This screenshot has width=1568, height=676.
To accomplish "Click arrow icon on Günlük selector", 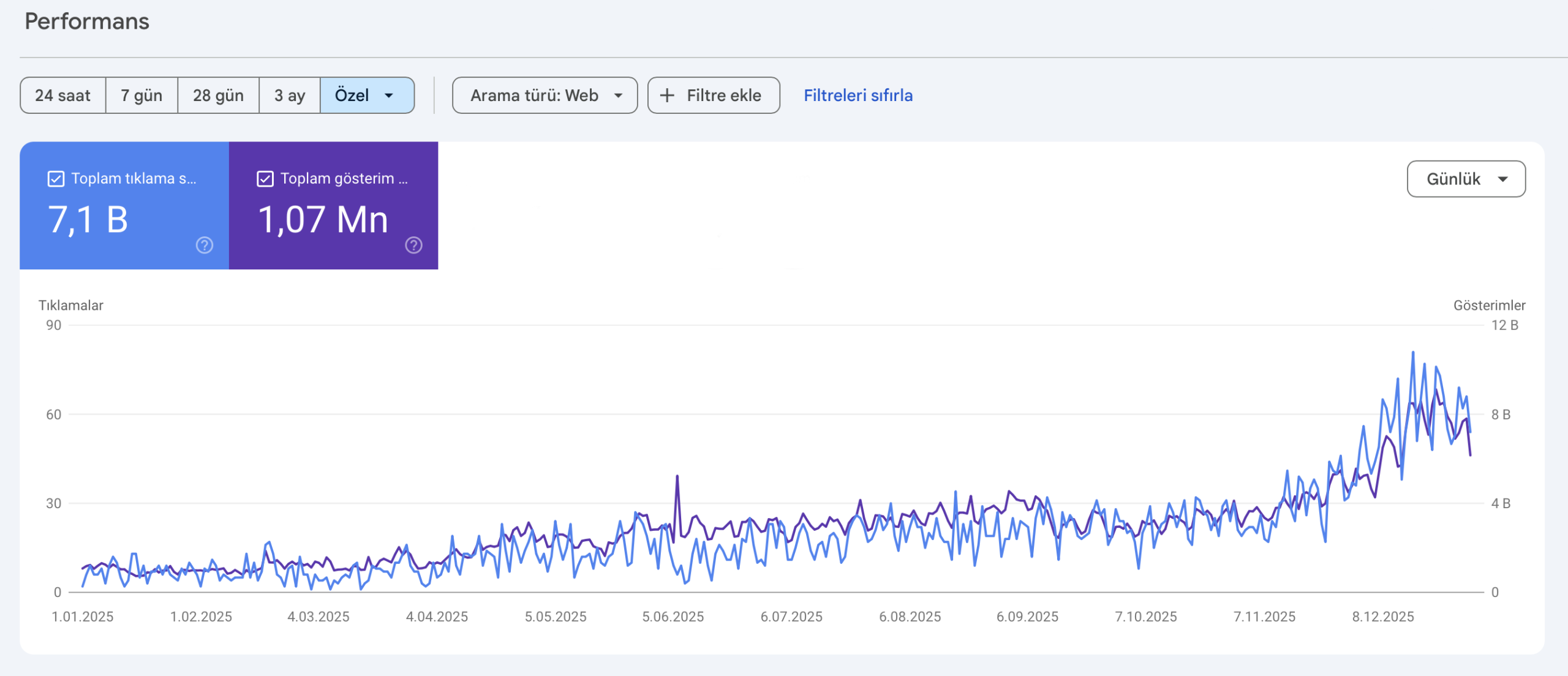I will coord(1503,179).
